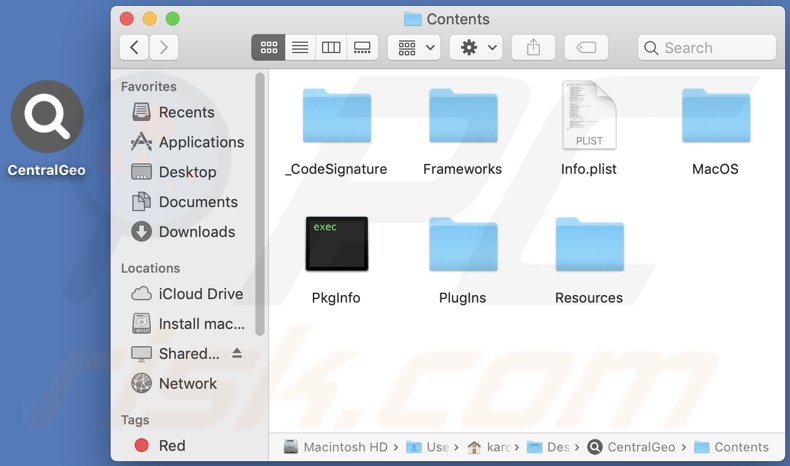Click the Contents title folder icon
This screenshot has width=790, height=466.
tap(412, 19)
